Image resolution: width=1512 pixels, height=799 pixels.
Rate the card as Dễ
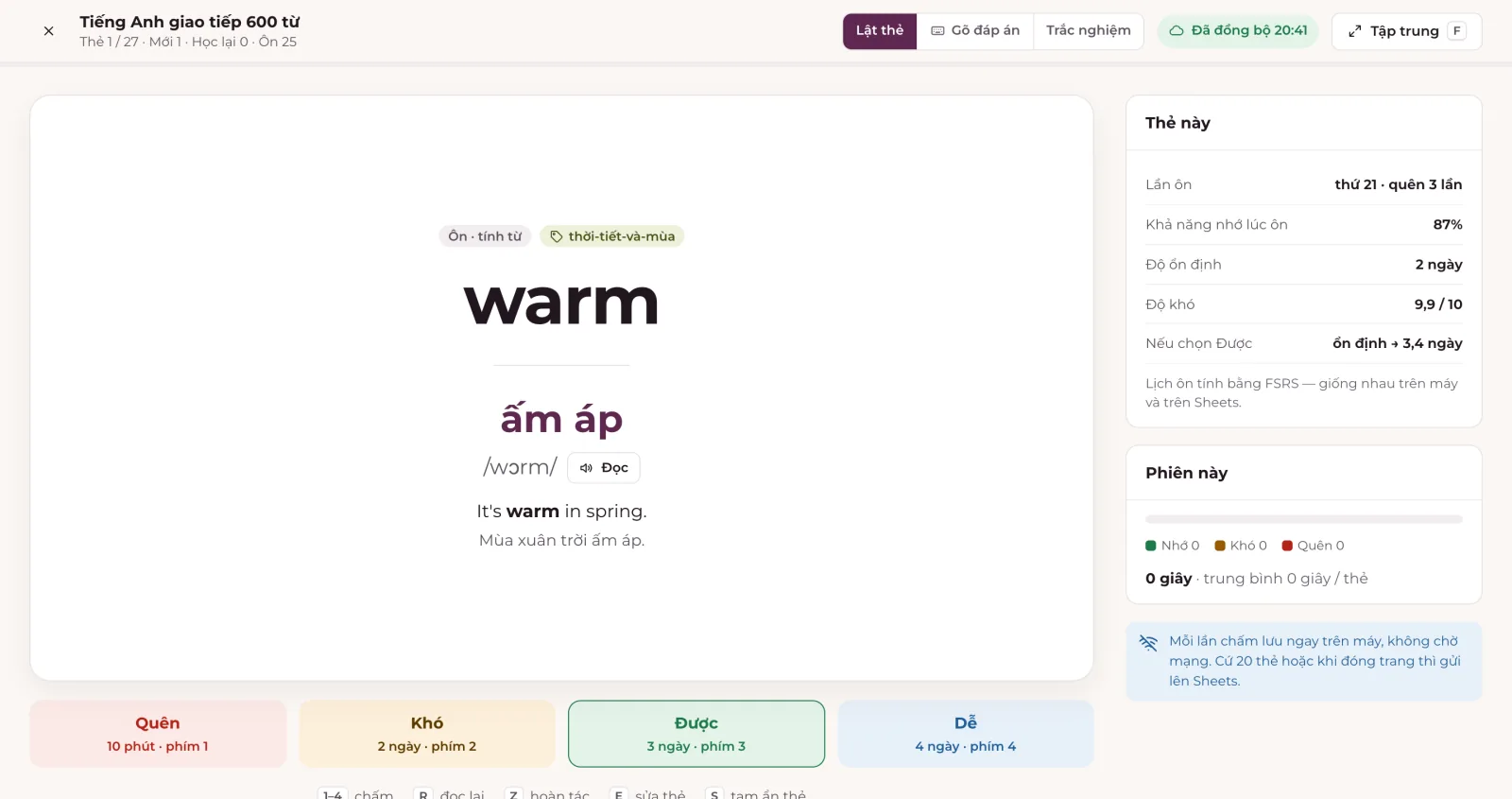pyautogui.click(x=966, y=734)
